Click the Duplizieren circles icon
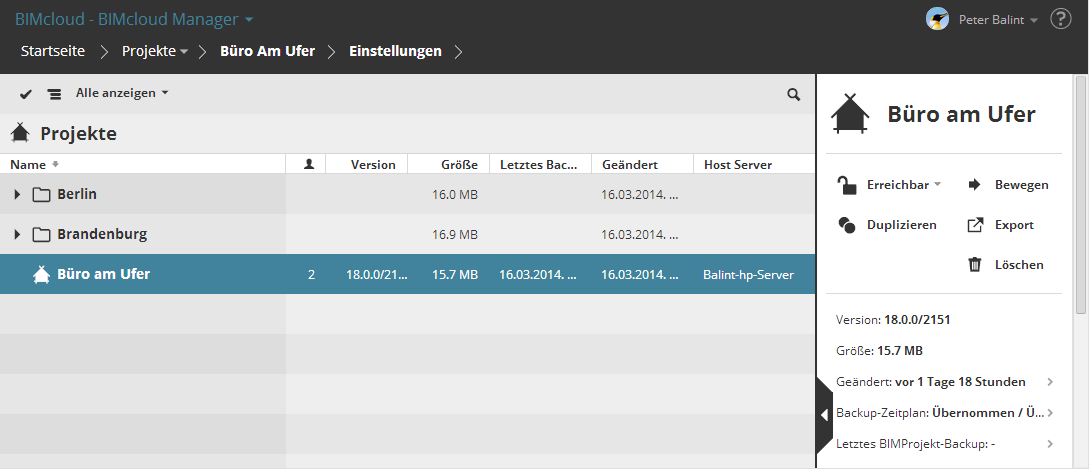 coord(847,225)
